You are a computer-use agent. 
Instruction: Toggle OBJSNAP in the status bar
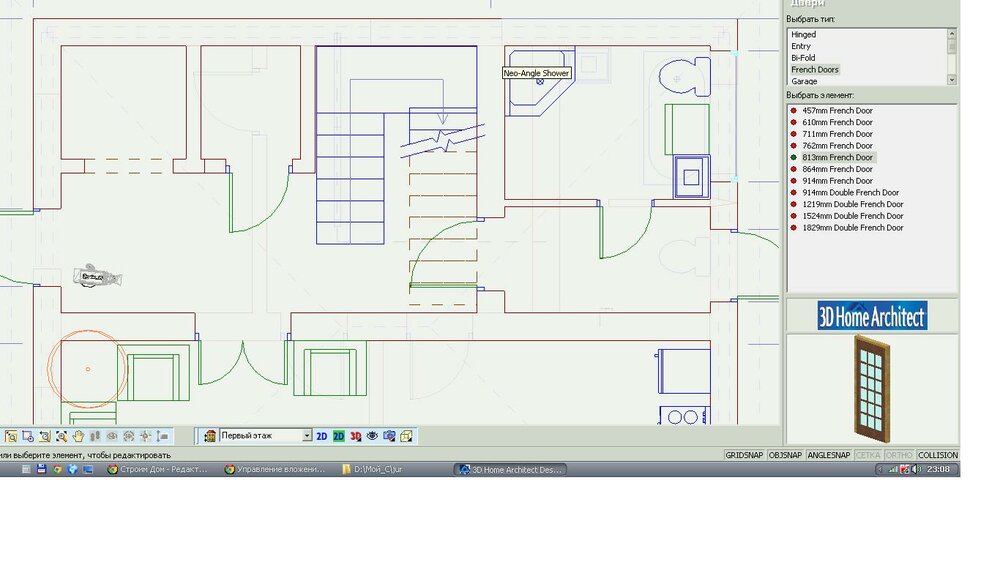click(x=785, y=455)
